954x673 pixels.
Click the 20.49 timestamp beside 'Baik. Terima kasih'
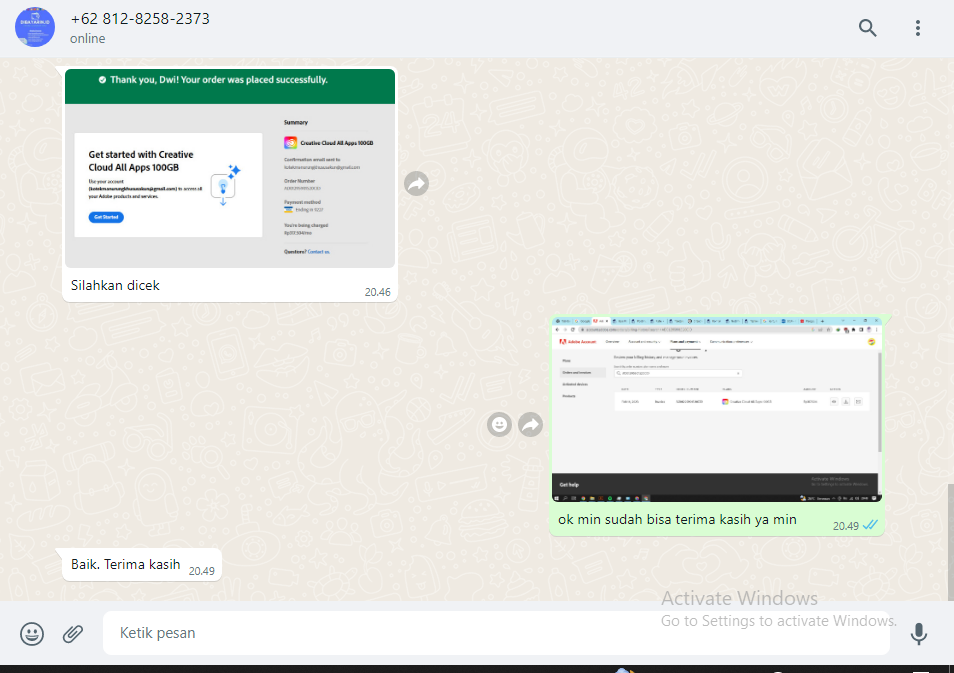pyautogui.click(x=201, y=571)
